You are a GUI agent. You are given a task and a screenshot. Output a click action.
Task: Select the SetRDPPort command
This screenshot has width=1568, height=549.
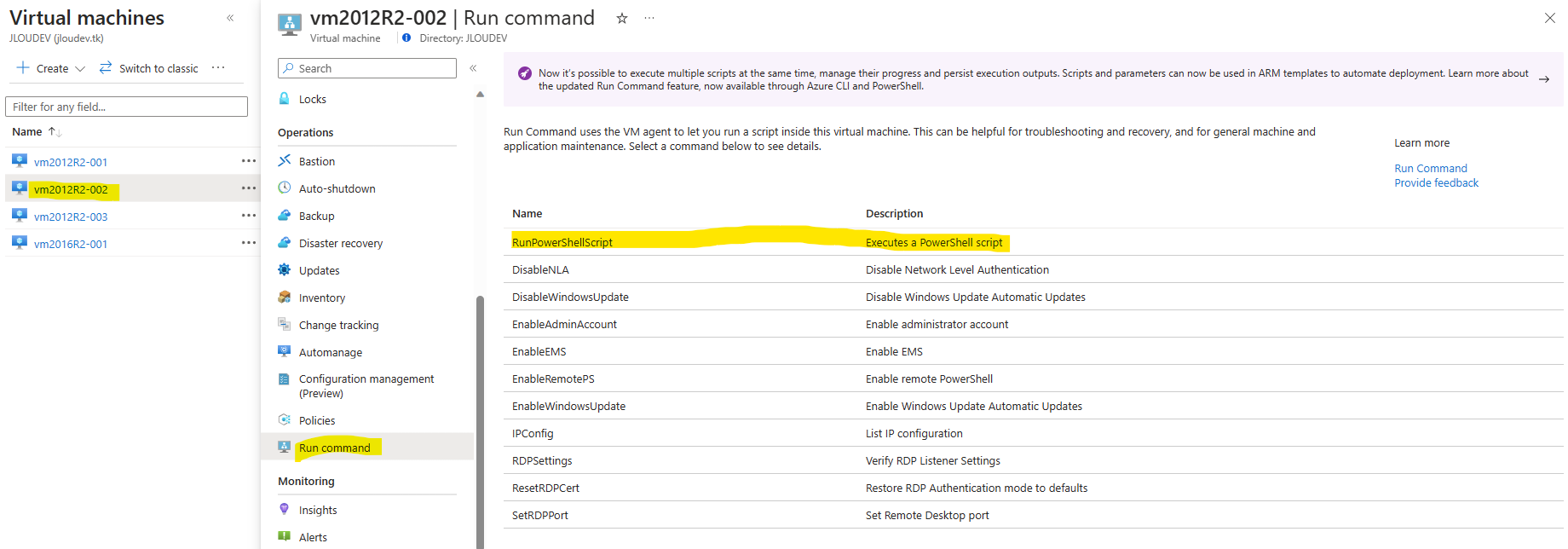[x=540, y=516]
